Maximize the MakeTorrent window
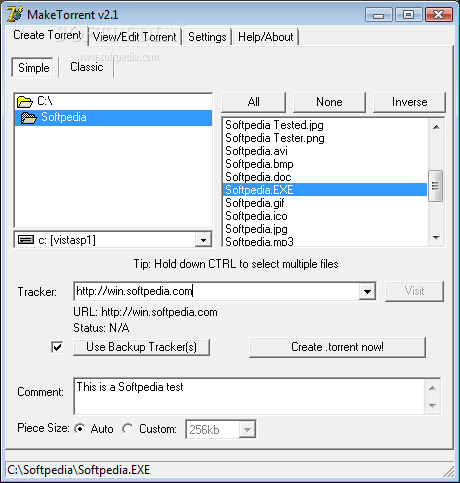 coord(408,15)
